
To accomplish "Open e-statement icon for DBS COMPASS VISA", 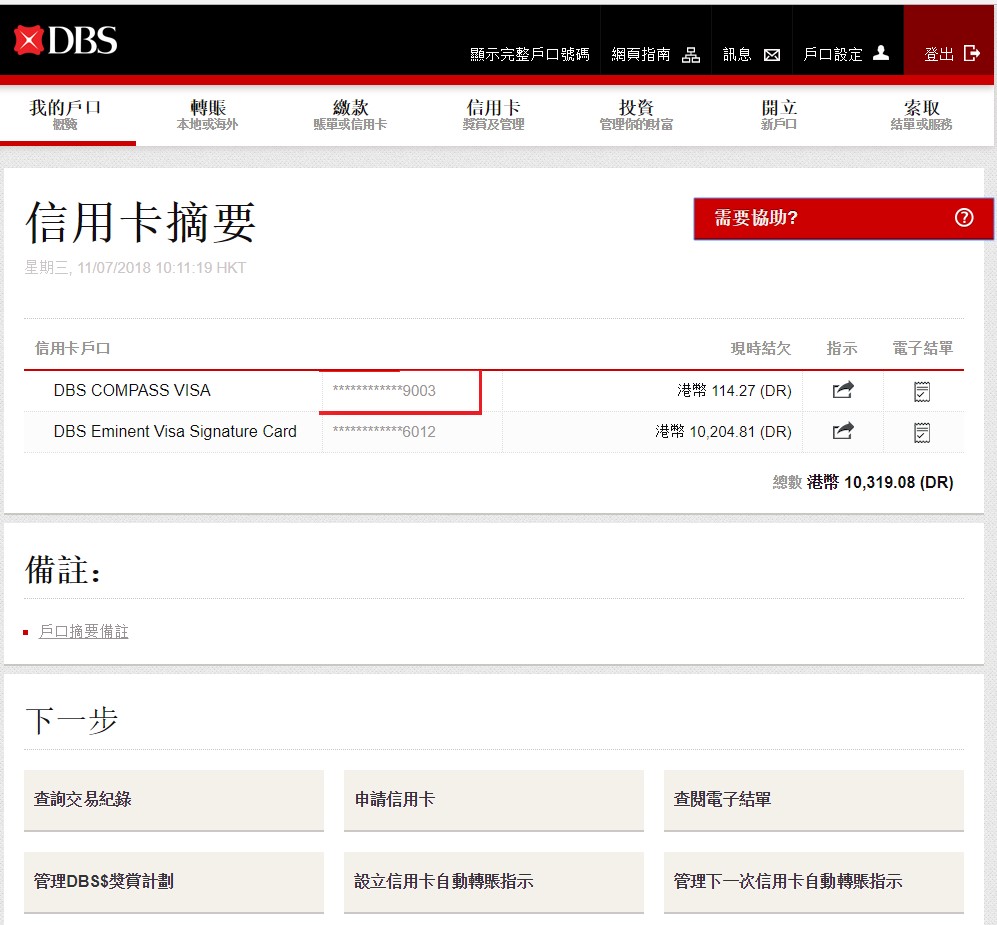I will [922, 391].
